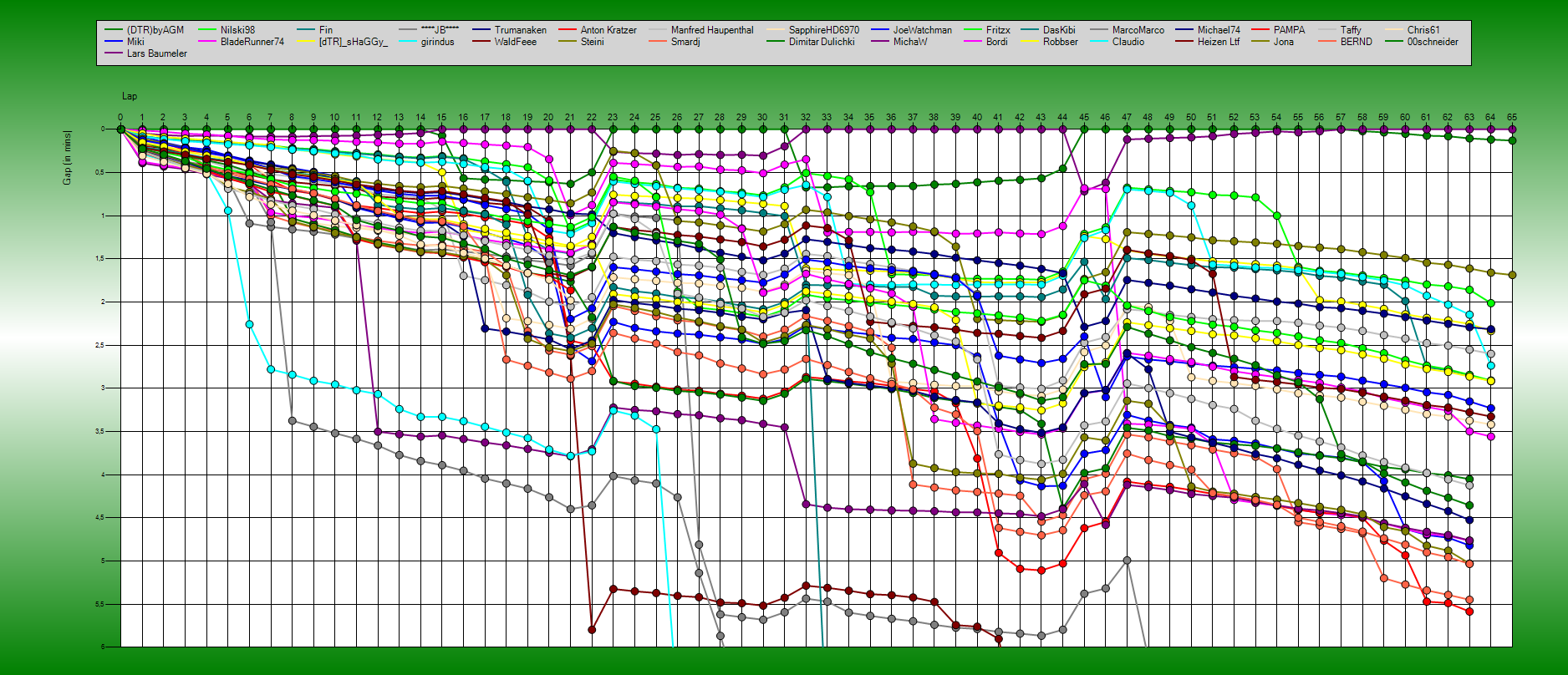Select the PAMPA legend label

(x=1290, y=30)
